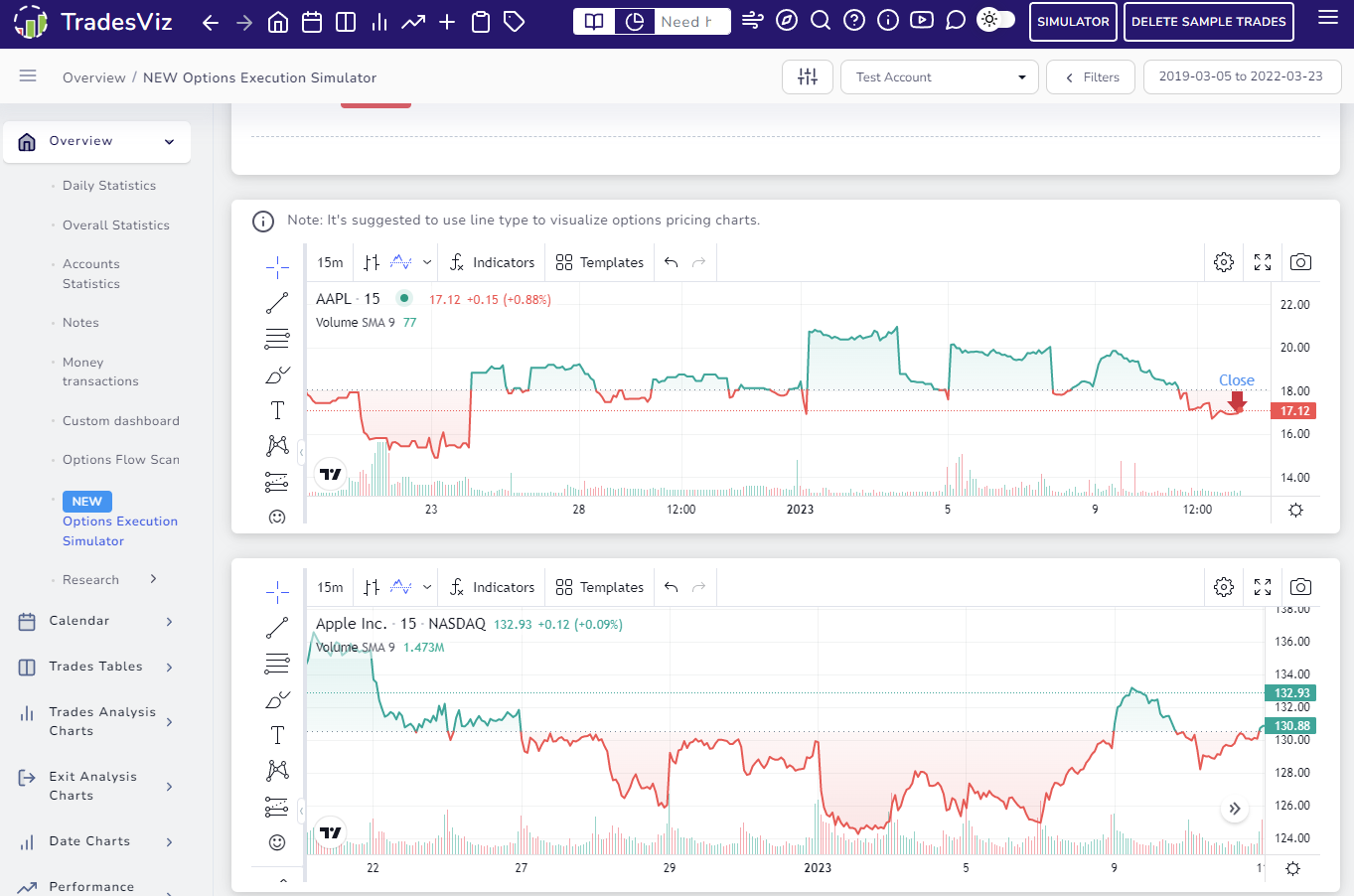
Task: Select brush tool on Apple Inc. NASDAQ chart
Action: 277,699
